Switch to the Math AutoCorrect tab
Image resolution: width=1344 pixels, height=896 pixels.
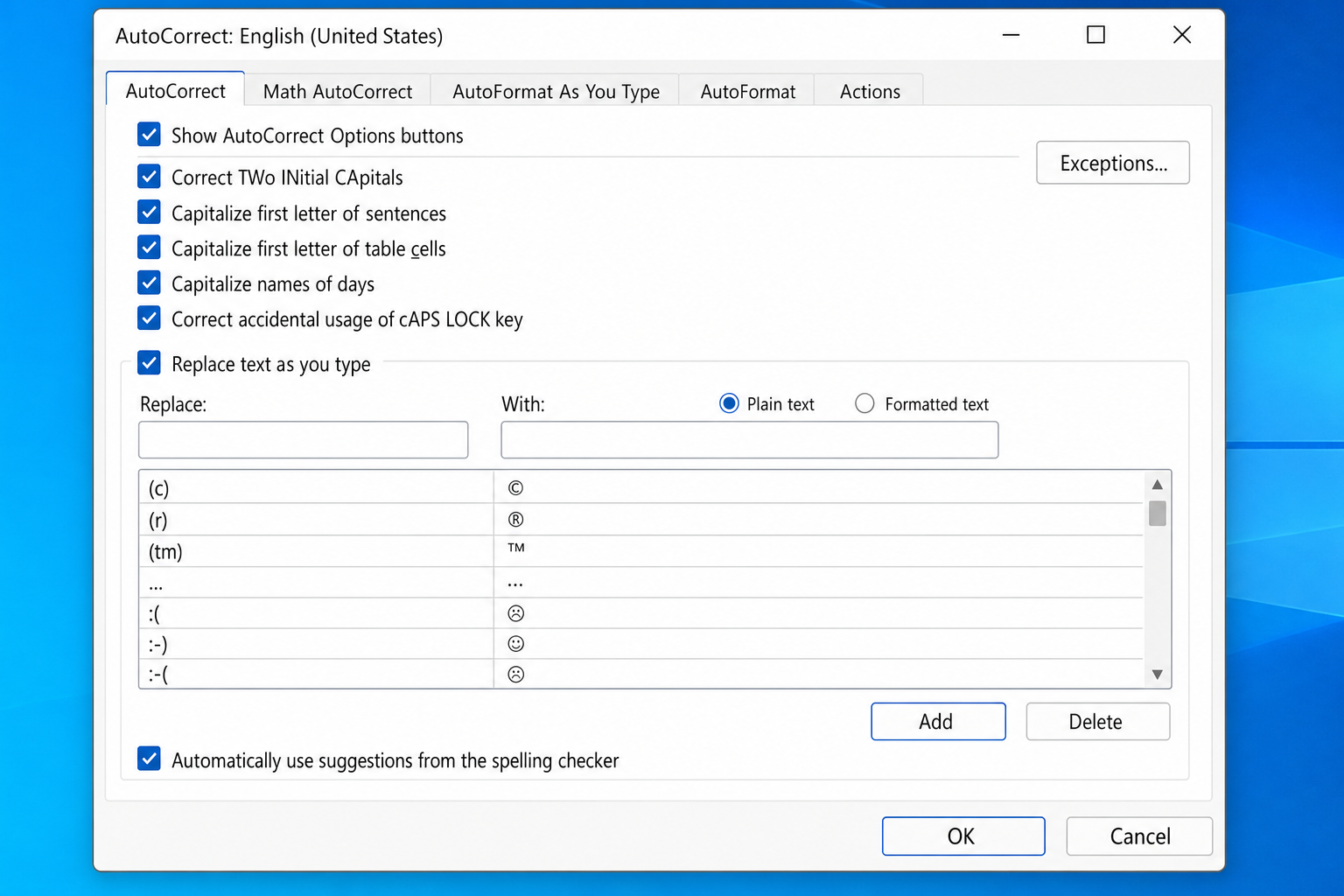coord(337,91)
